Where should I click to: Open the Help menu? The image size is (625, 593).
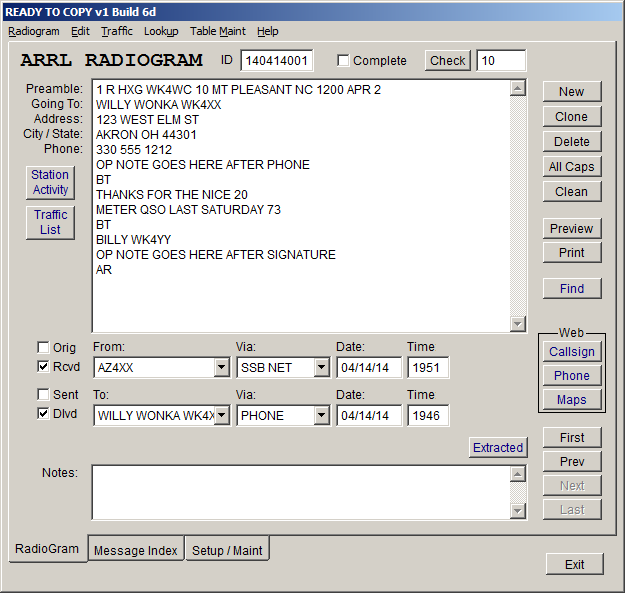tap(267, 31)
